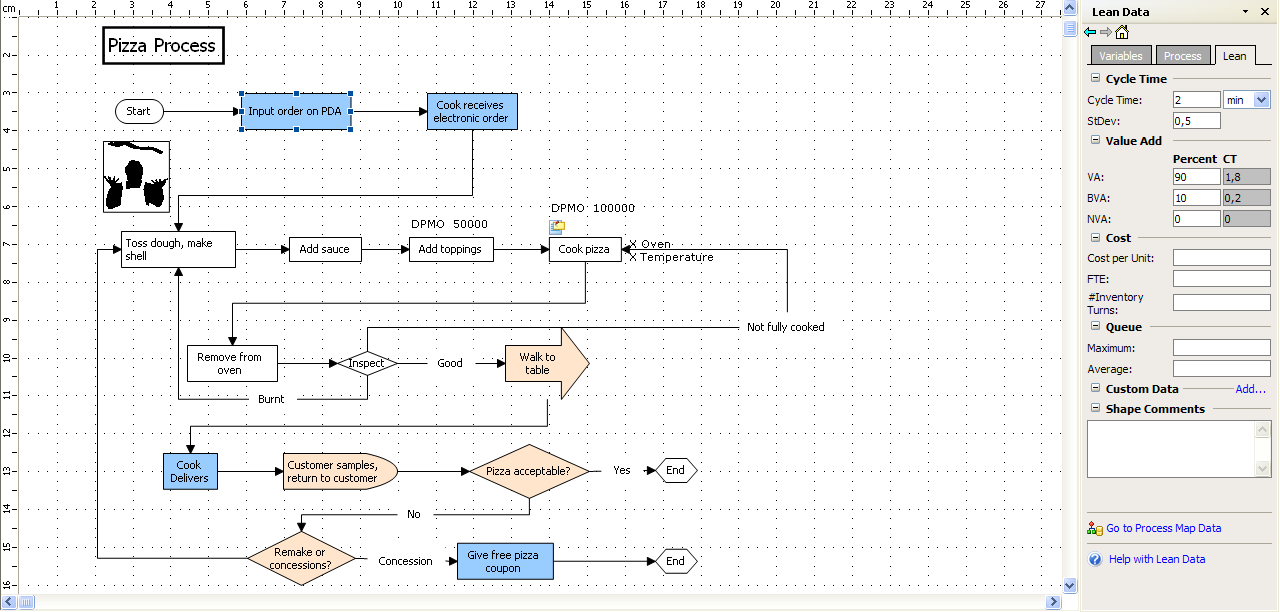Click the forward arrow in Lean Data panel
Viewport: 1280px width, 612px height.
click(x=1106, y=32)
